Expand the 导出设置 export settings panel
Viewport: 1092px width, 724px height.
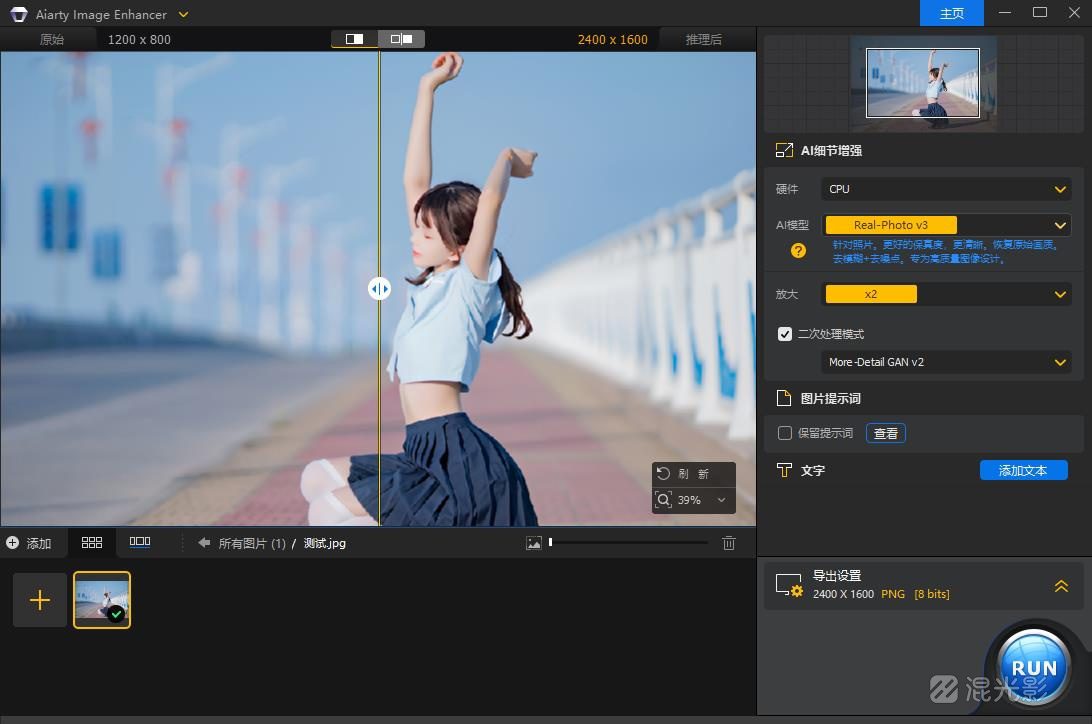coord(1061,586)
